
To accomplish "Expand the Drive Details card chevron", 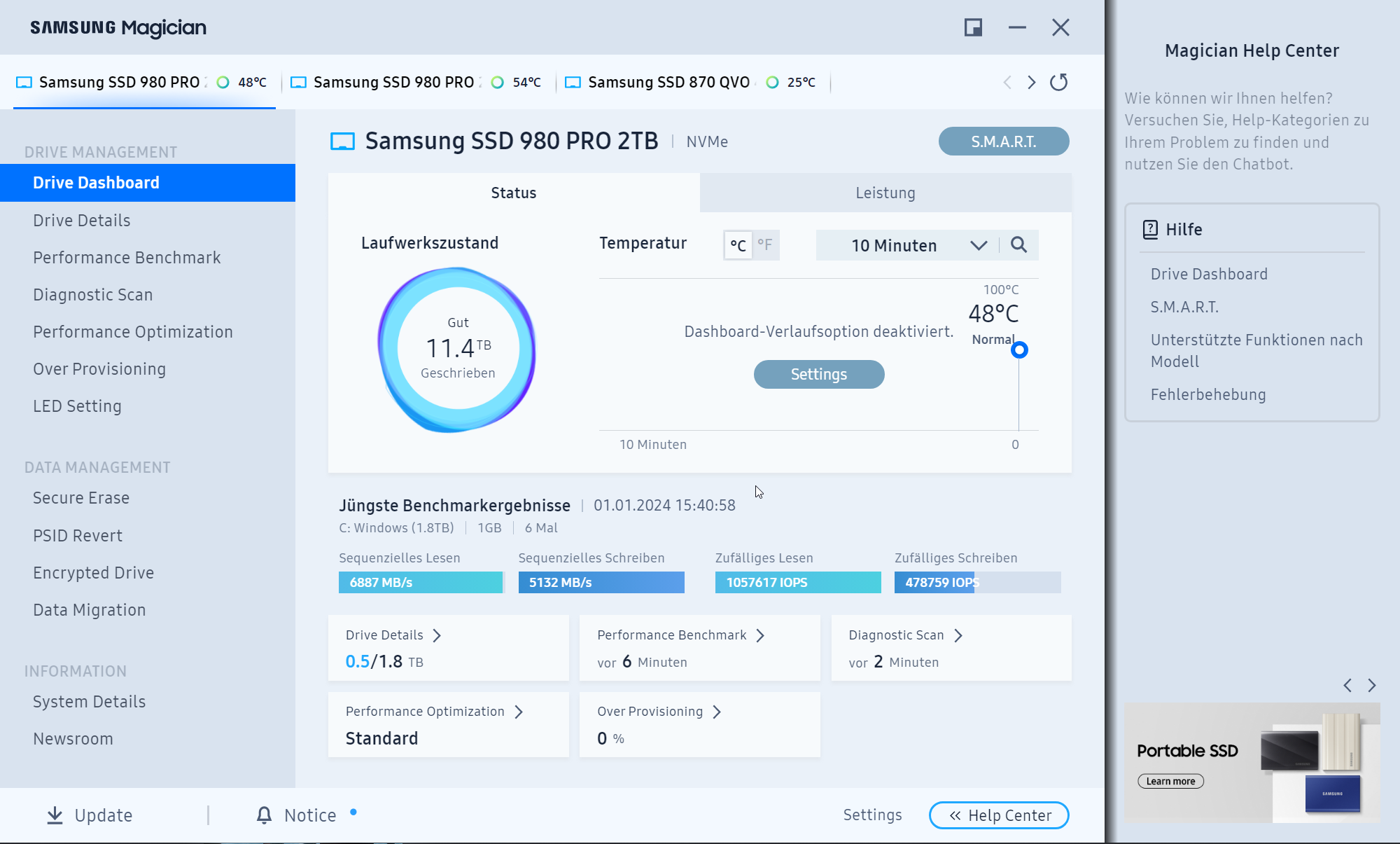I will (437, 635).
